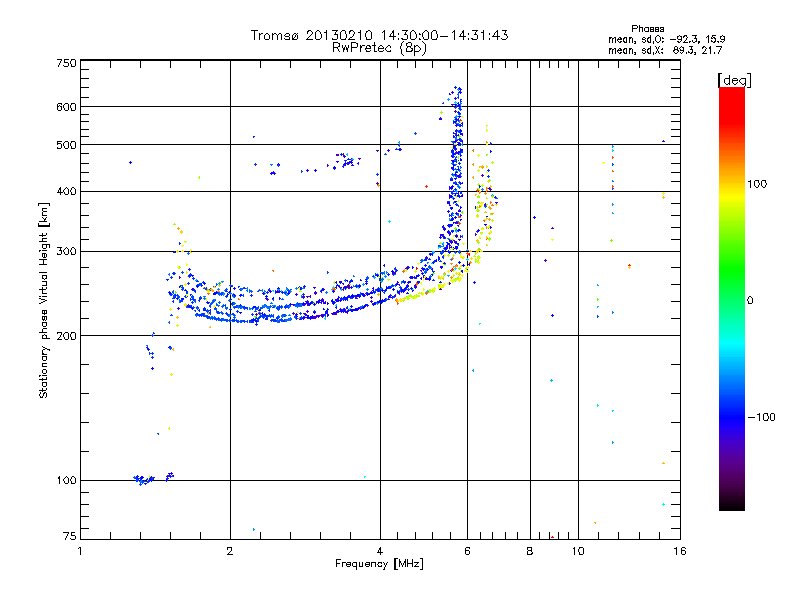Click the x-axis tick label "1"
This screenshot has height=600, width=800.
(80, 551)
